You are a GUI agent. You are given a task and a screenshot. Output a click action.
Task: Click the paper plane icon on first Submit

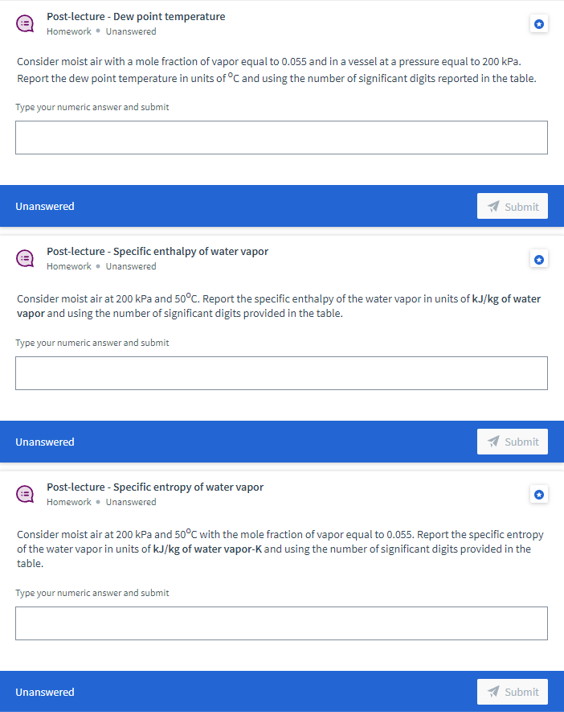tap(493, 207)
